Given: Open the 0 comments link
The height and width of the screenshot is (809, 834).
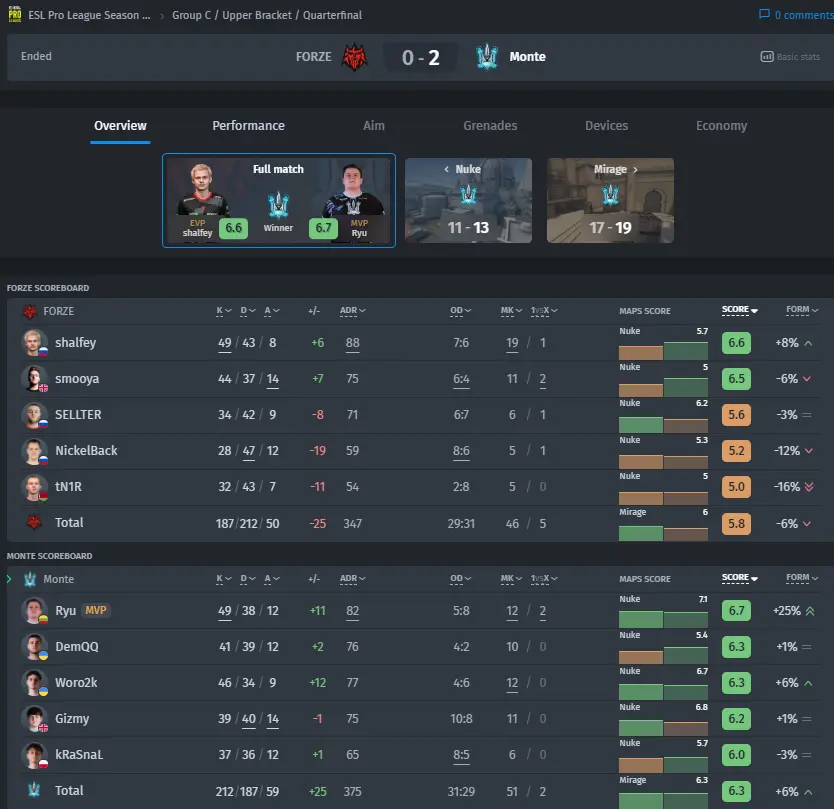Looking at the screenshot, I should point(804,15).
